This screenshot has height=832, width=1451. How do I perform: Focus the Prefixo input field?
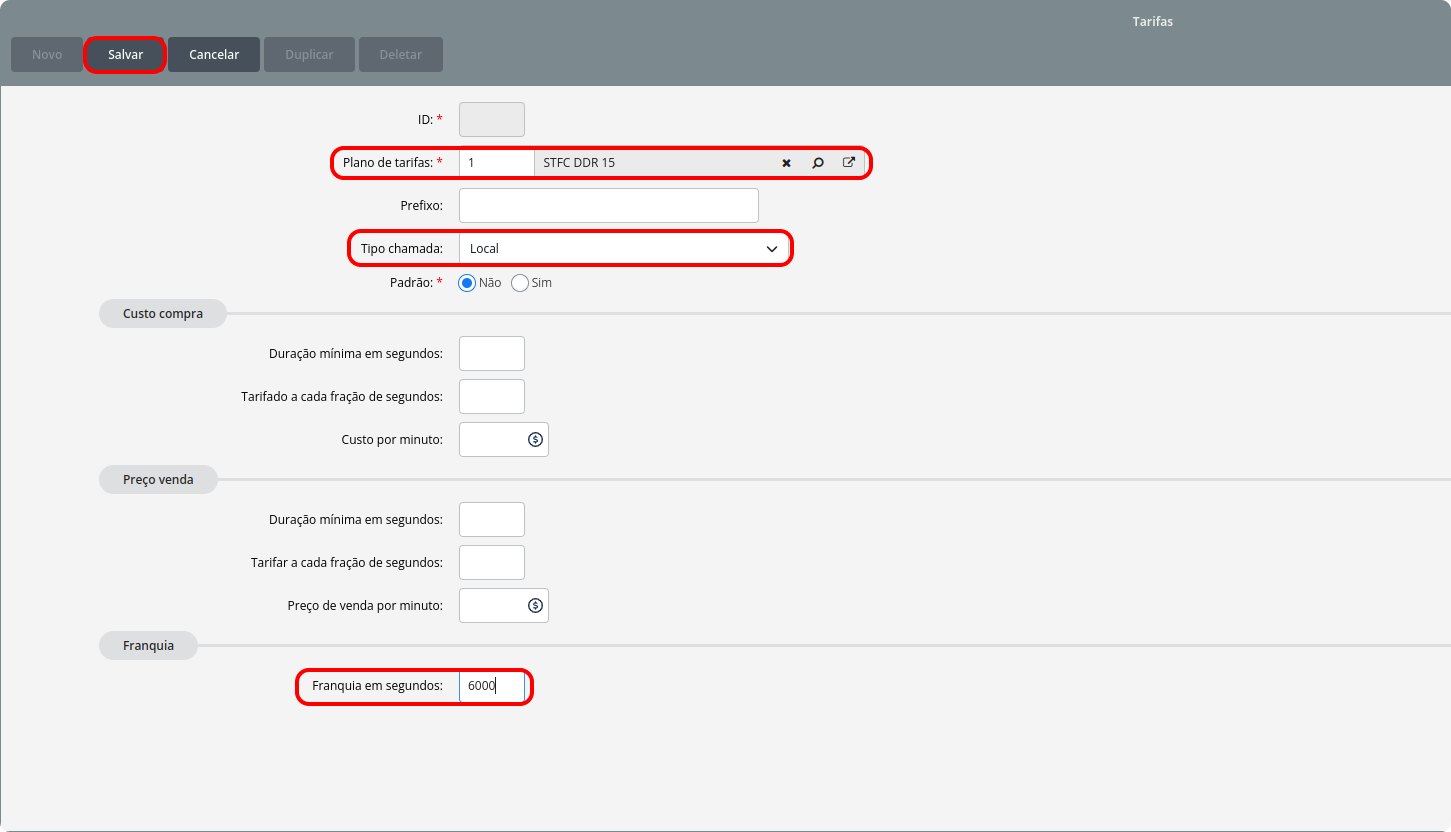[x=609, y=205]
